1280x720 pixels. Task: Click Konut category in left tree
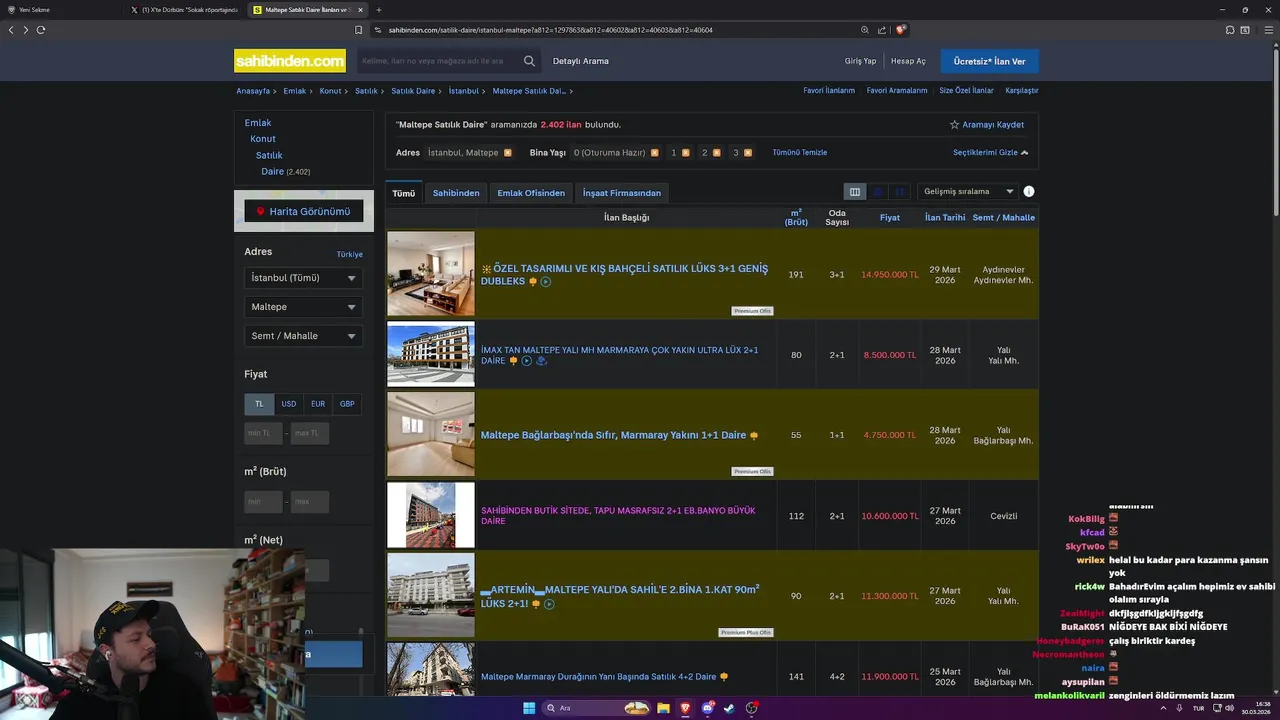click(x=263, y=139)
